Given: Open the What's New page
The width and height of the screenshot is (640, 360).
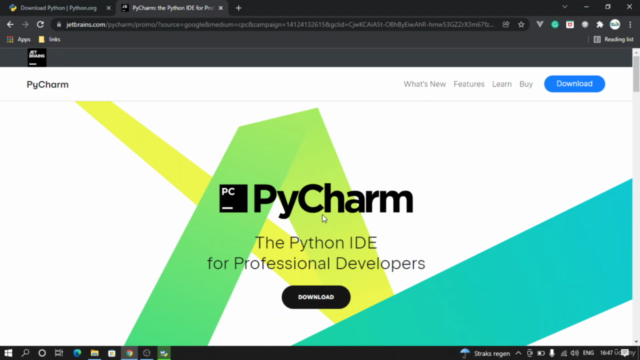Looking at the screenshot, I should click(424, 84).
